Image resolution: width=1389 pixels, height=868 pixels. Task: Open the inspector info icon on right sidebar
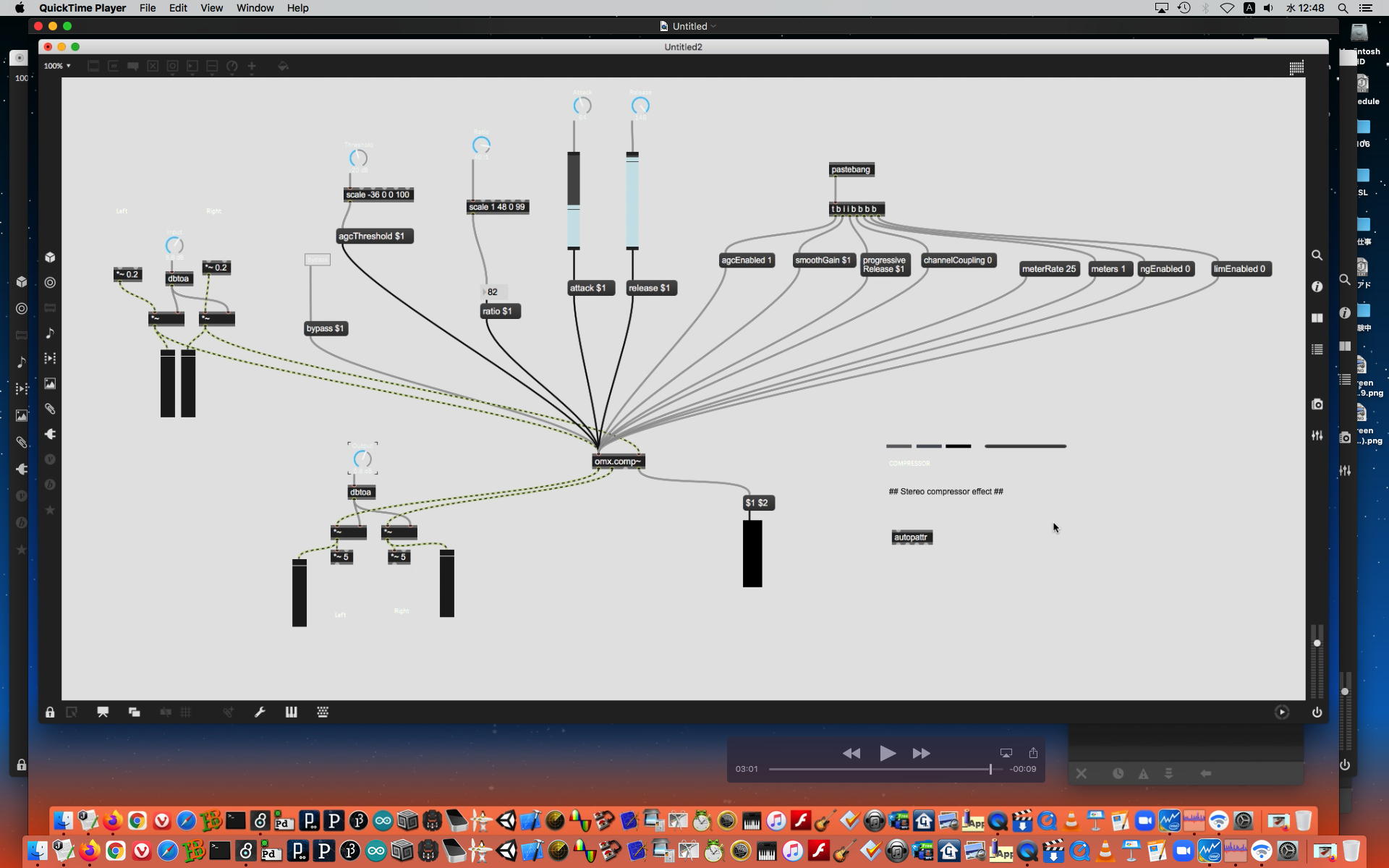click(x=1317, y=286)
